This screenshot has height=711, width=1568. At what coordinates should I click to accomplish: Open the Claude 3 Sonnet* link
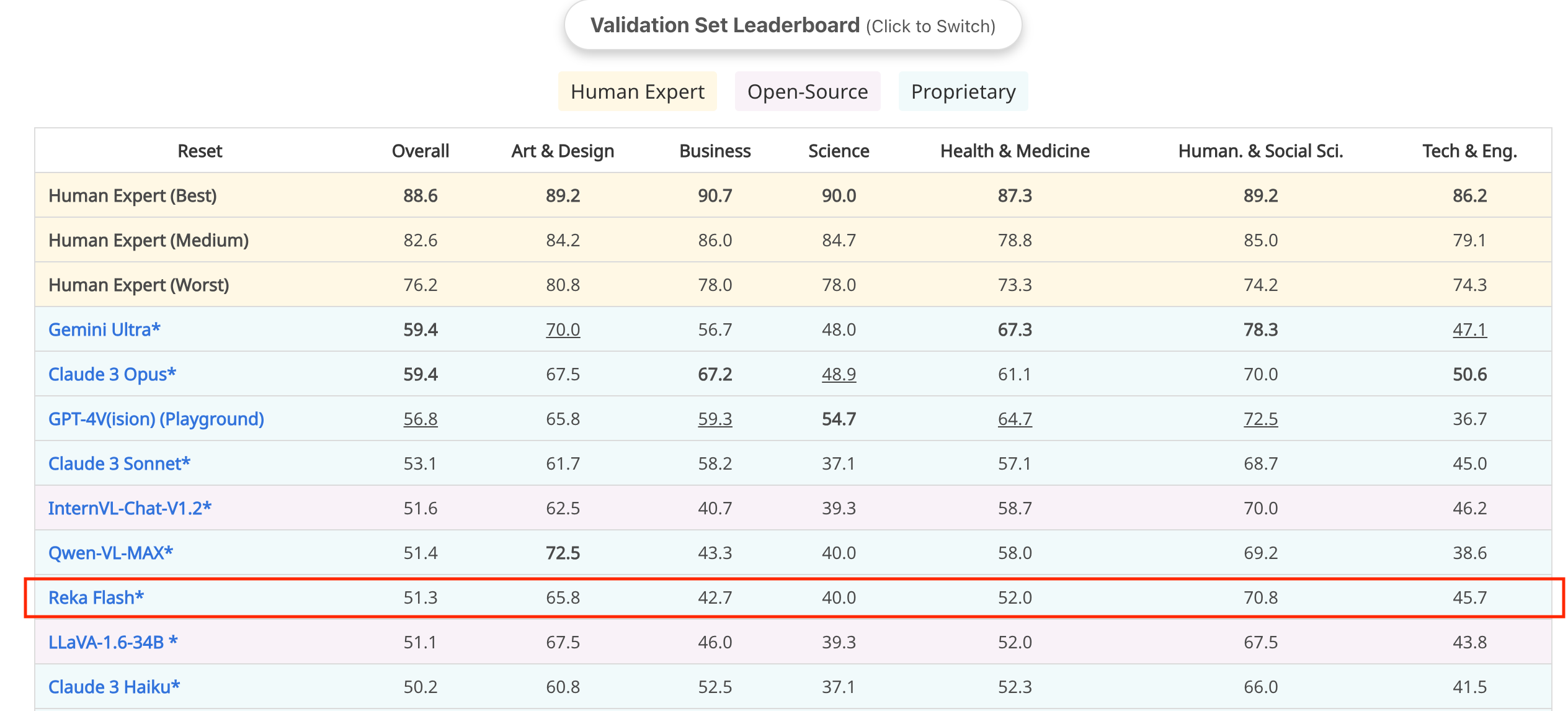(x=119, y=463)
